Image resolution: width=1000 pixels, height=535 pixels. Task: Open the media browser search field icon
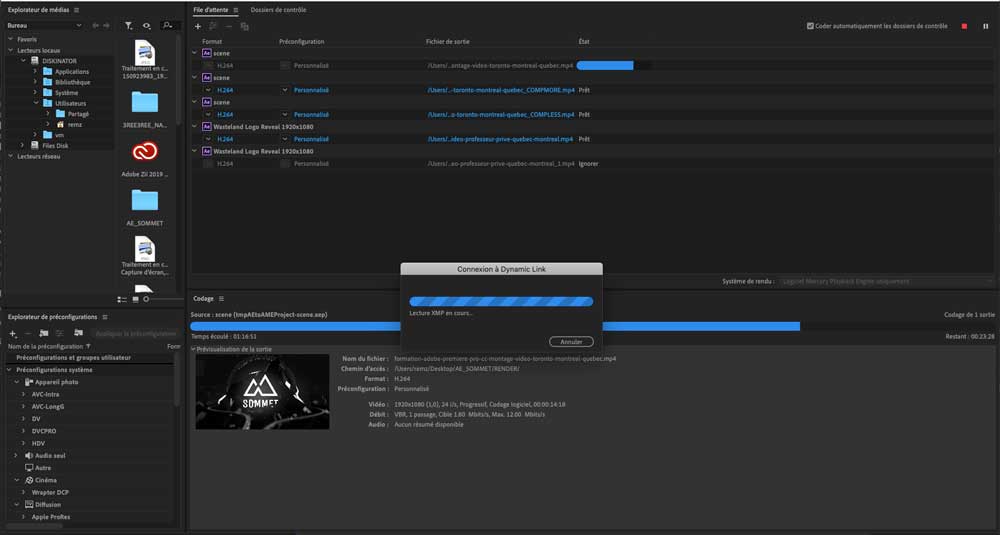(168, 26)
